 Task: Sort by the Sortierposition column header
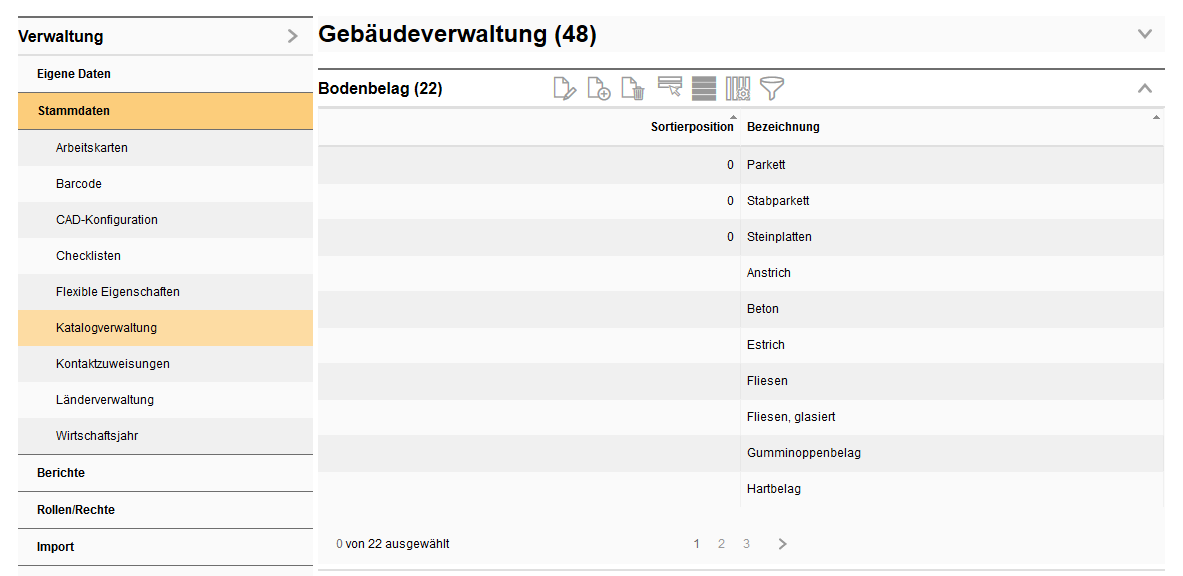(x=691, y=127)
